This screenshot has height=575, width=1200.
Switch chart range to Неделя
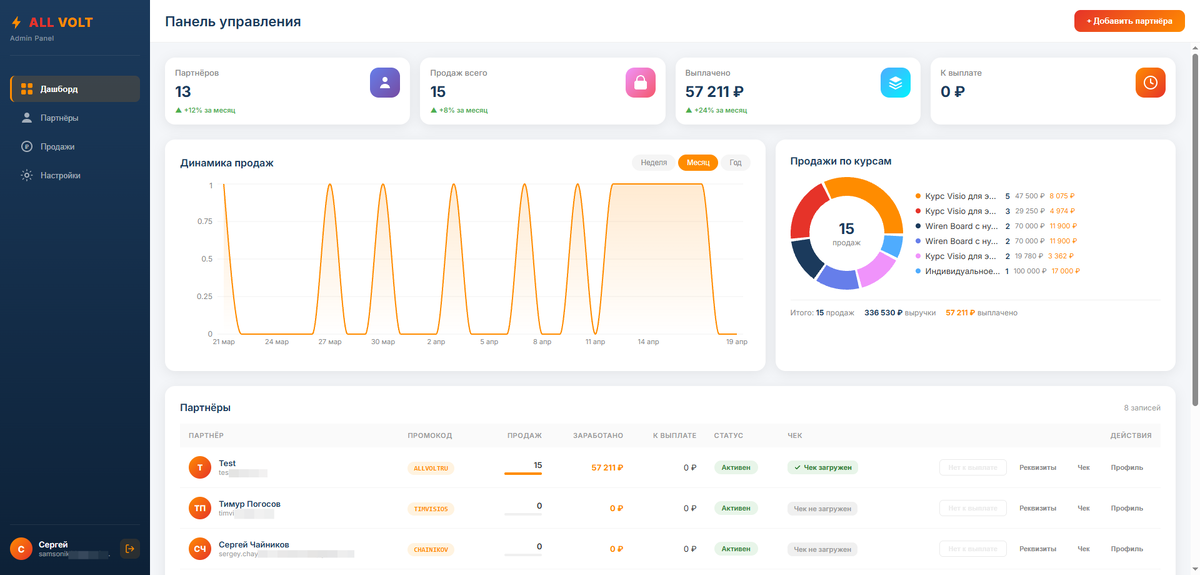(x=654, y=162)
